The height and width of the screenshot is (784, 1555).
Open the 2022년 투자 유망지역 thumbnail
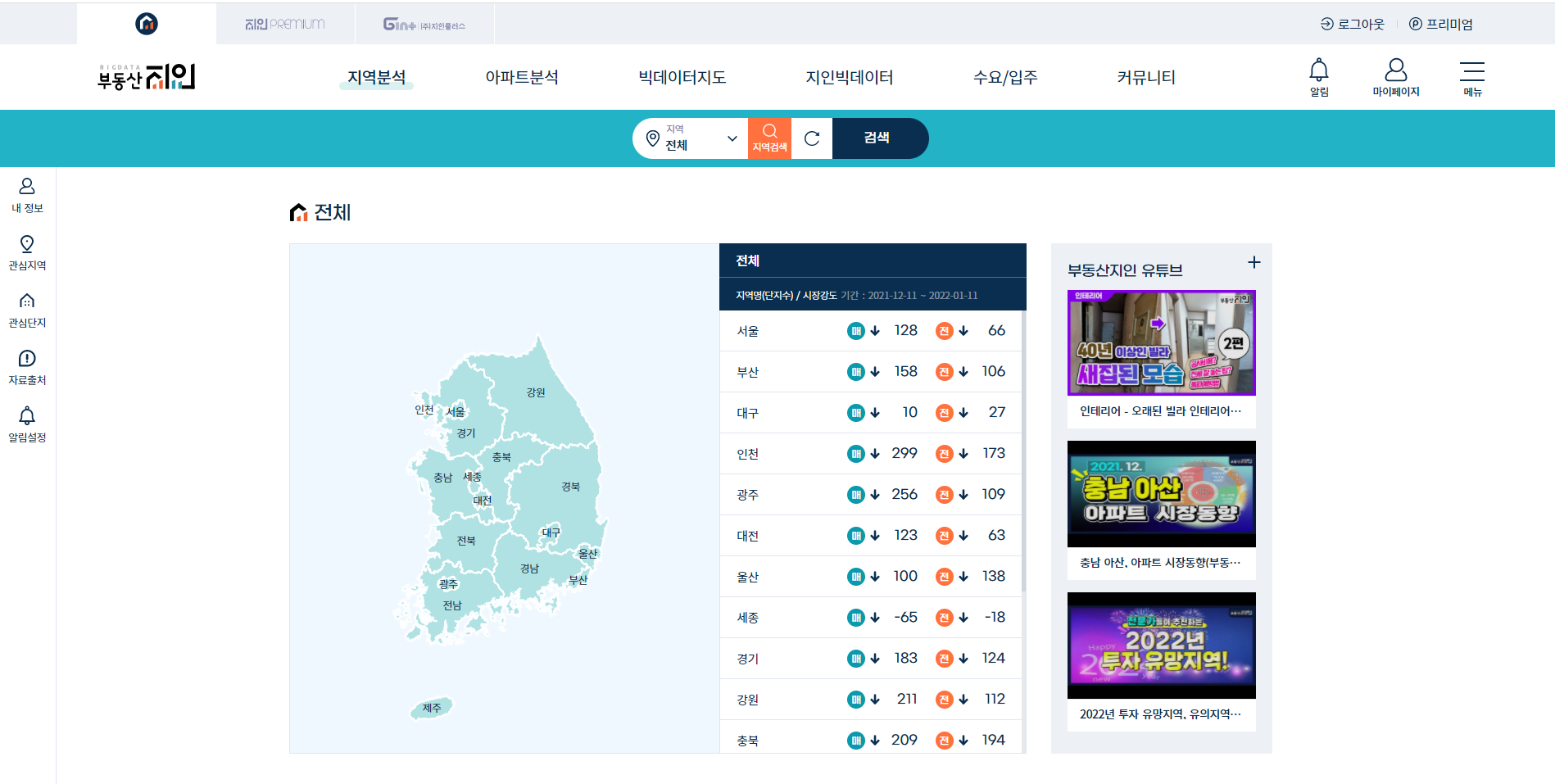click(1162, 646)
